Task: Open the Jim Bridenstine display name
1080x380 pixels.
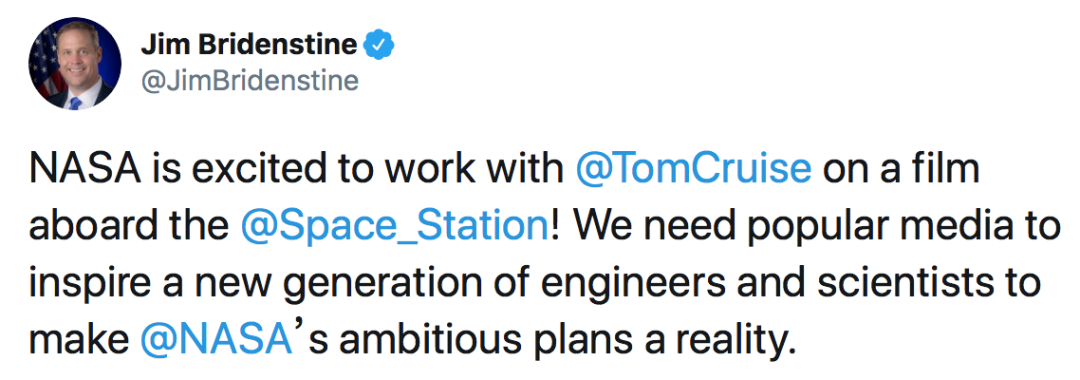Action: tap(249, 47)
